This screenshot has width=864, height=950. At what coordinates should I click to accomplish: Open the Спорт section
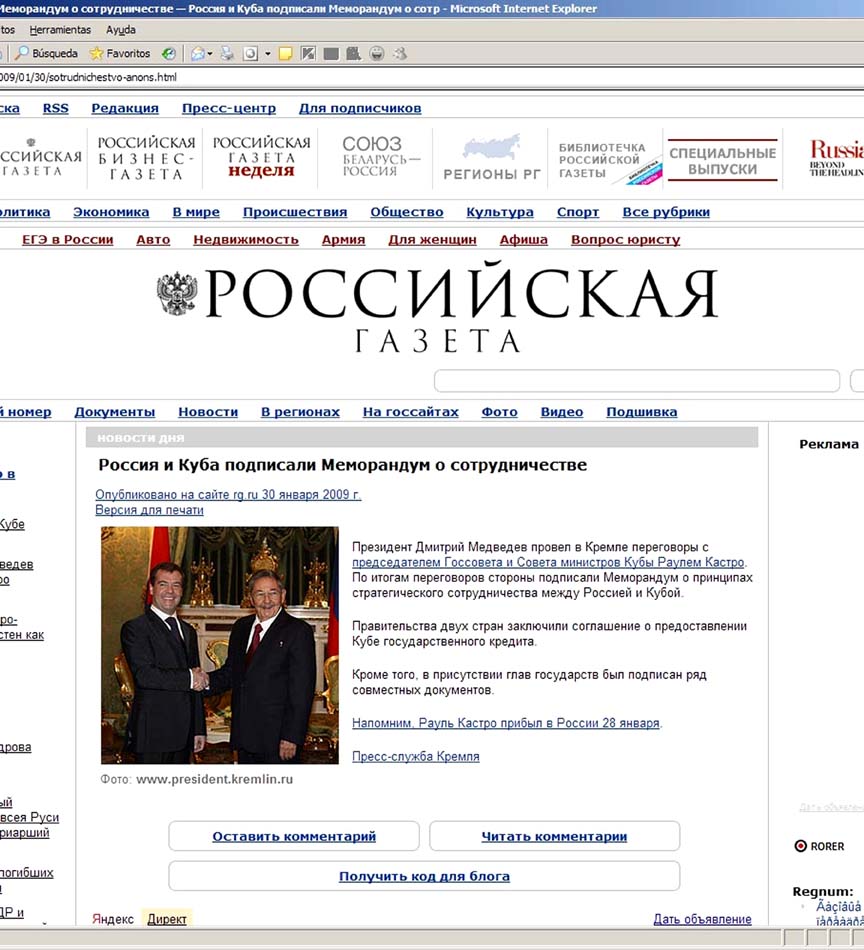point(578,212)
